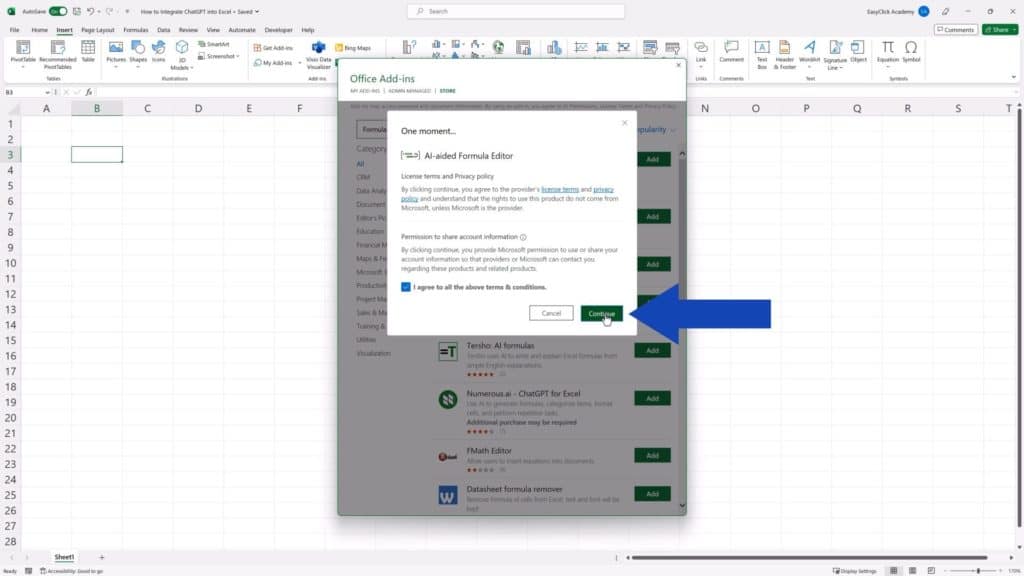Select the STORE tab in Office Add-ins

[447, 91]
